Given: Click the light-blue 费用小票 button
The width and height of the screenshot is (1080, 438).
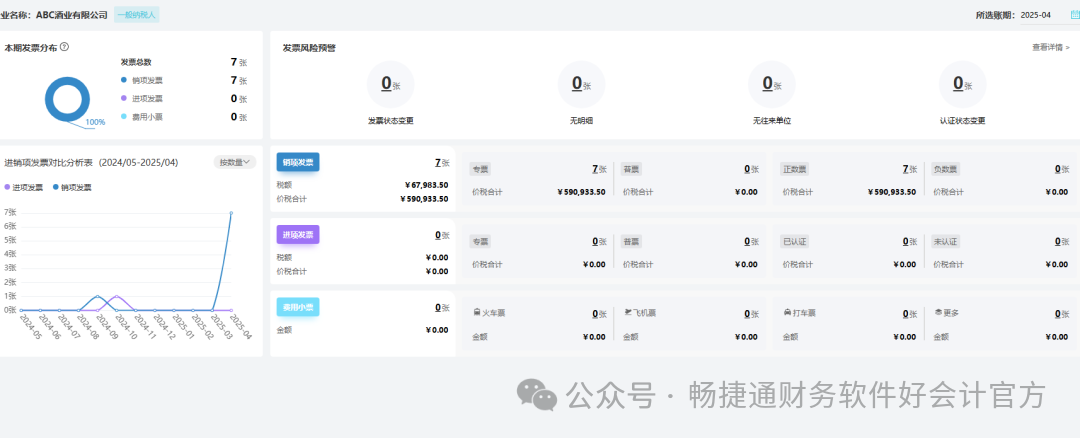Looking at the screenshot, I should 298,307.
